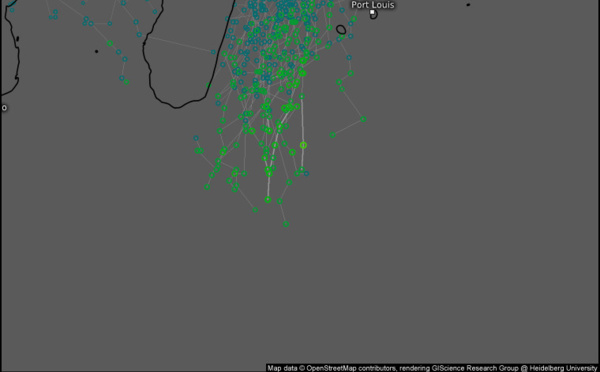Click the southern tip of Madagascar's coastline

[176, 108]
